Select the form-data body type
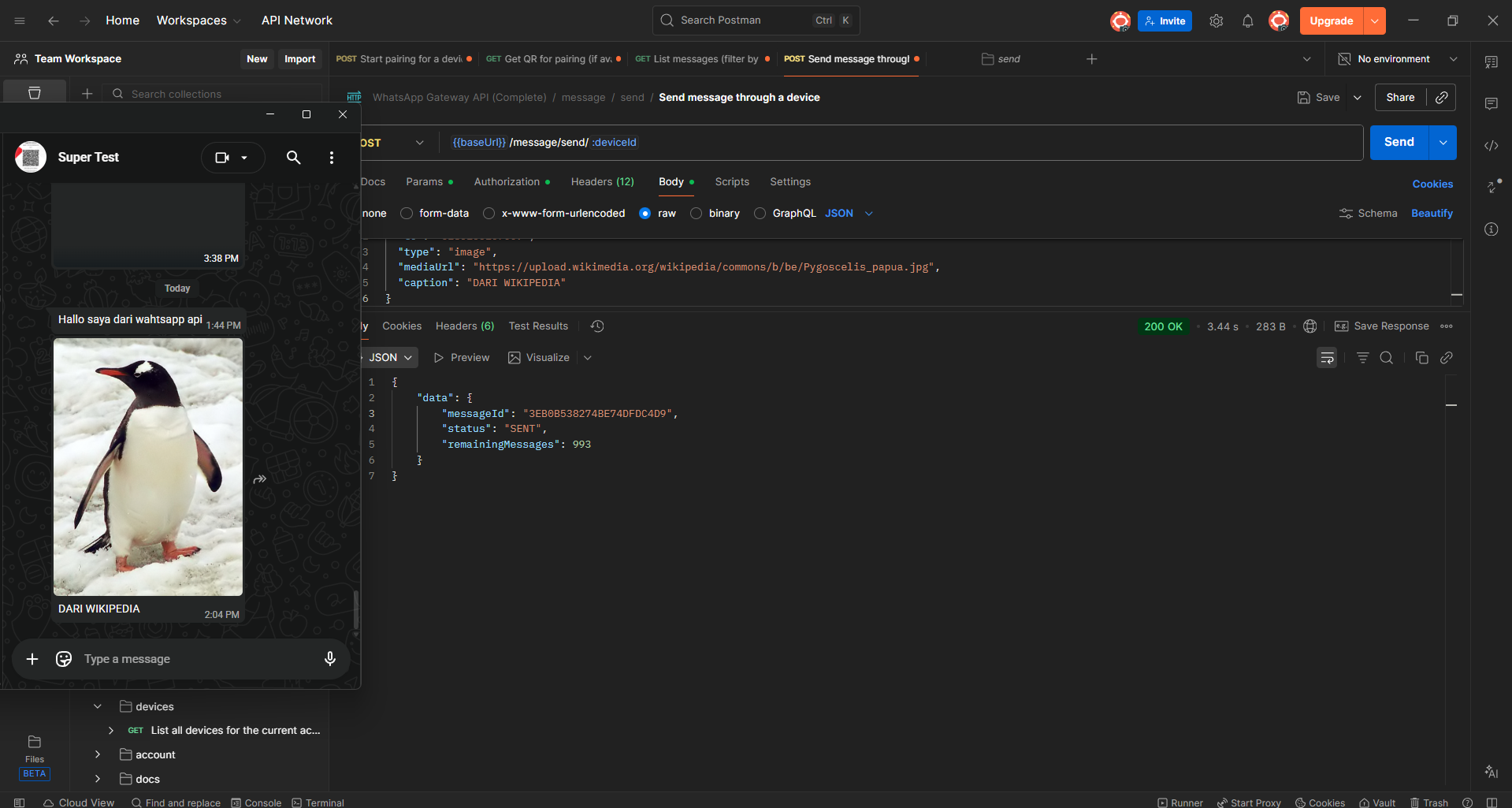 (407, 213)
